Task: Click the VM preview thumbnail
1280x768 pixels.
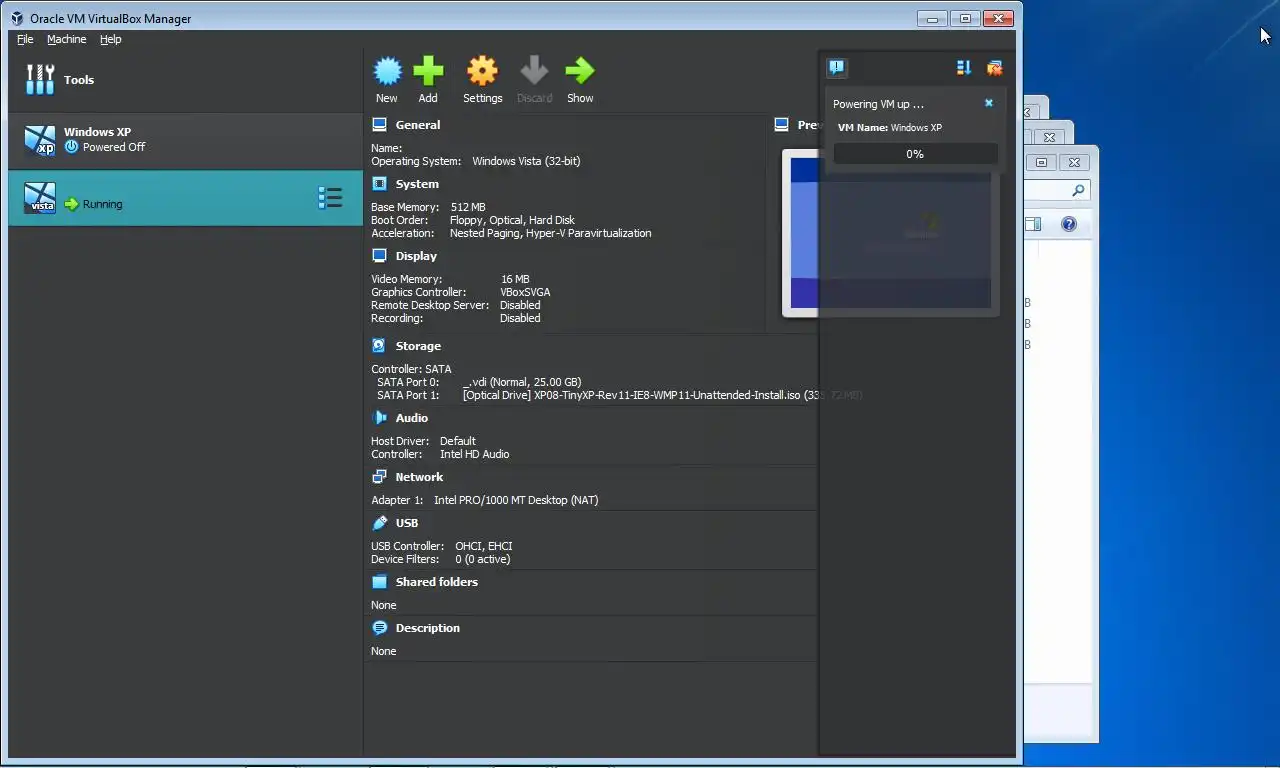Action: [890, 232]
